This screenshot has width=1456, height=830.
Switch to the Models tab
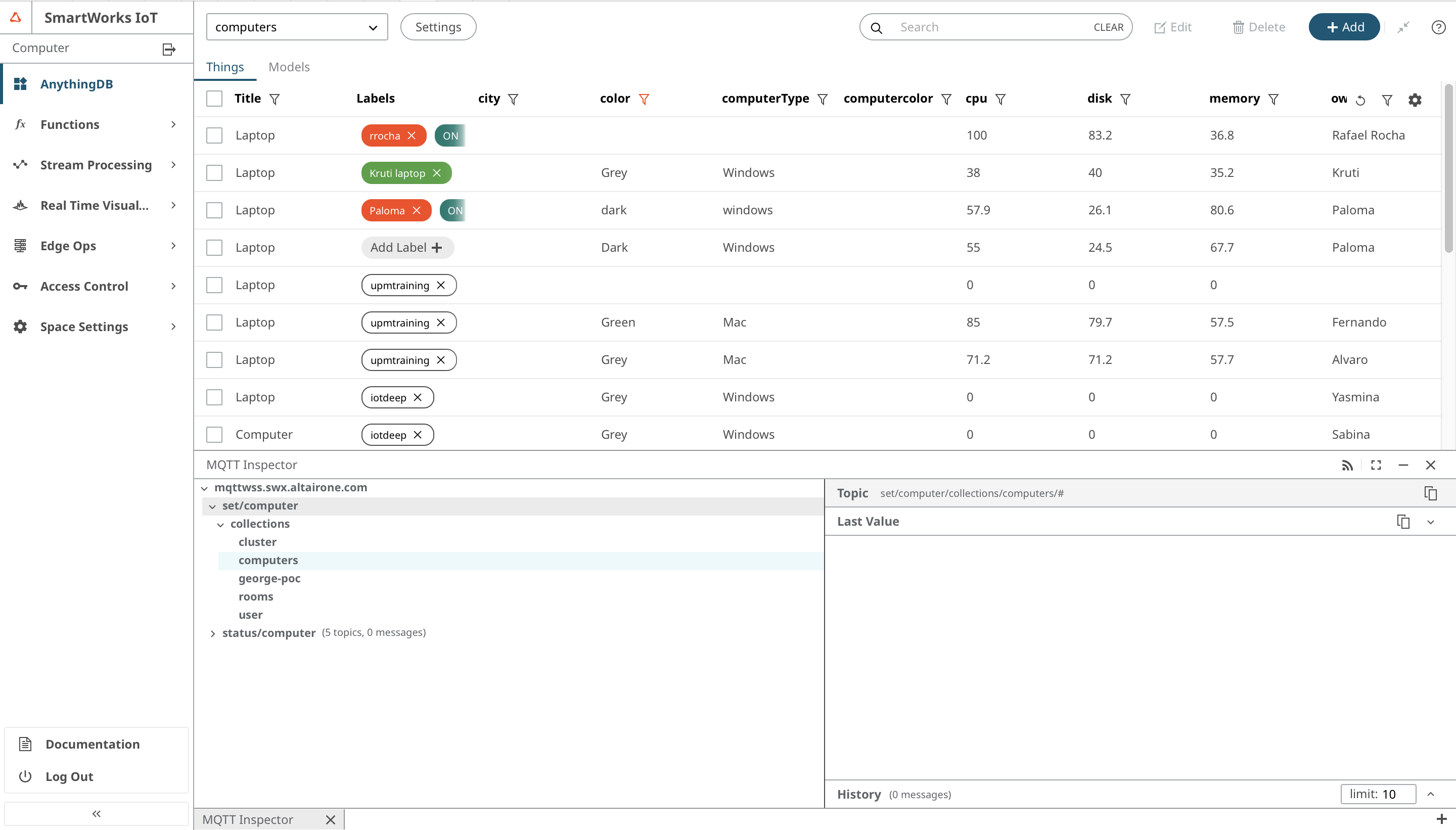coord(289,67)
